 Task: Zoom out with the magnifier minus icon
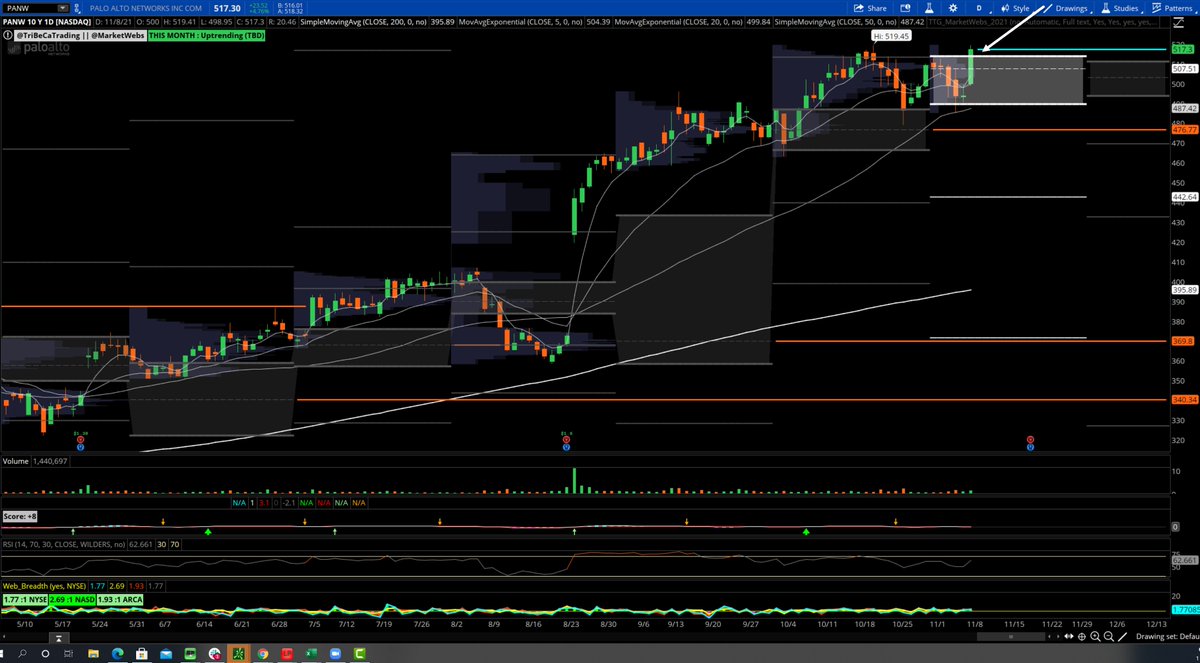(x=1109, y=636)
